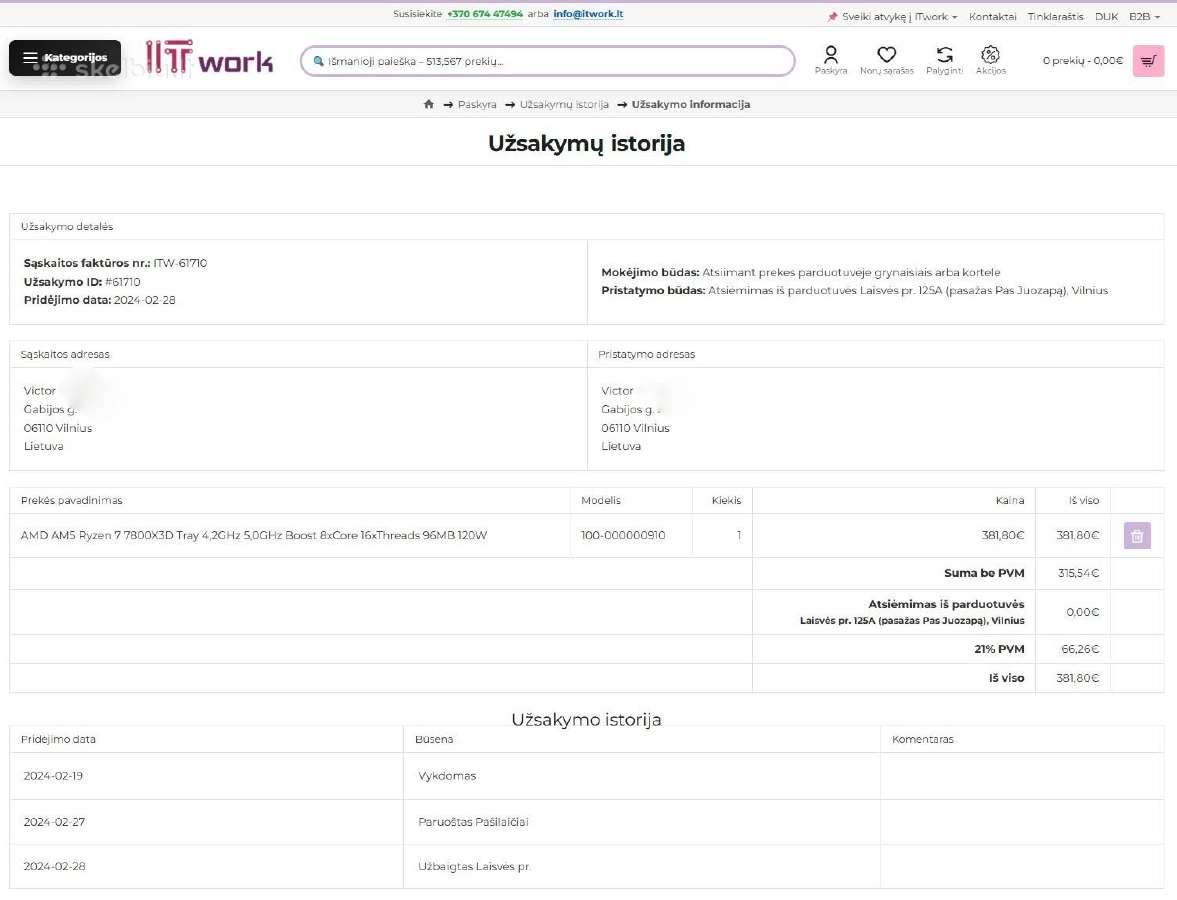Click the 'Paruoštas Pašilaičiai' status
The height and width of the screenshot is (900, 1177).
pyautogui.click(x=473, y=822)
